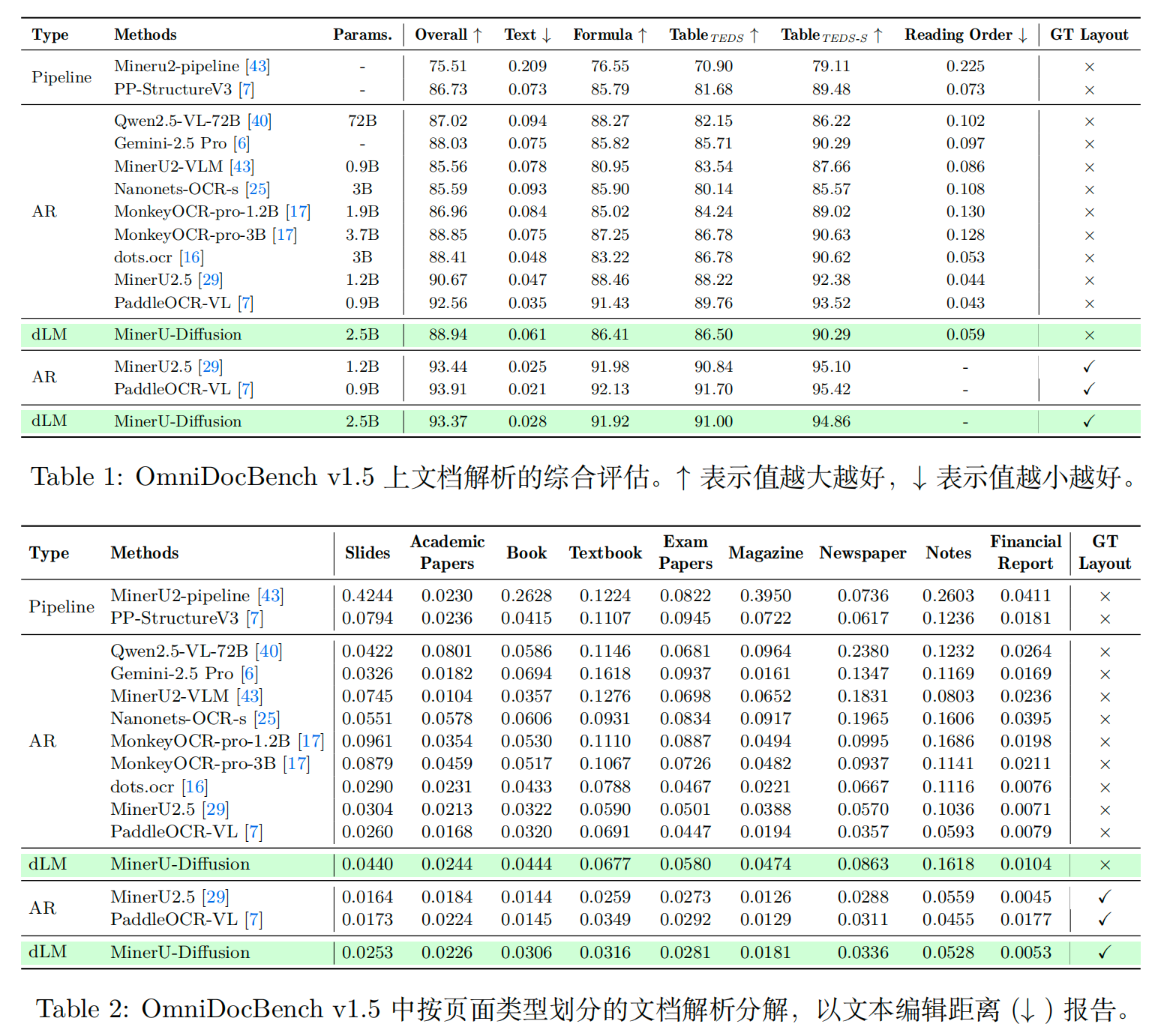
Task: Open citation [7] beside PP-StructureV3 in Table 1
Action: point(247,89)
